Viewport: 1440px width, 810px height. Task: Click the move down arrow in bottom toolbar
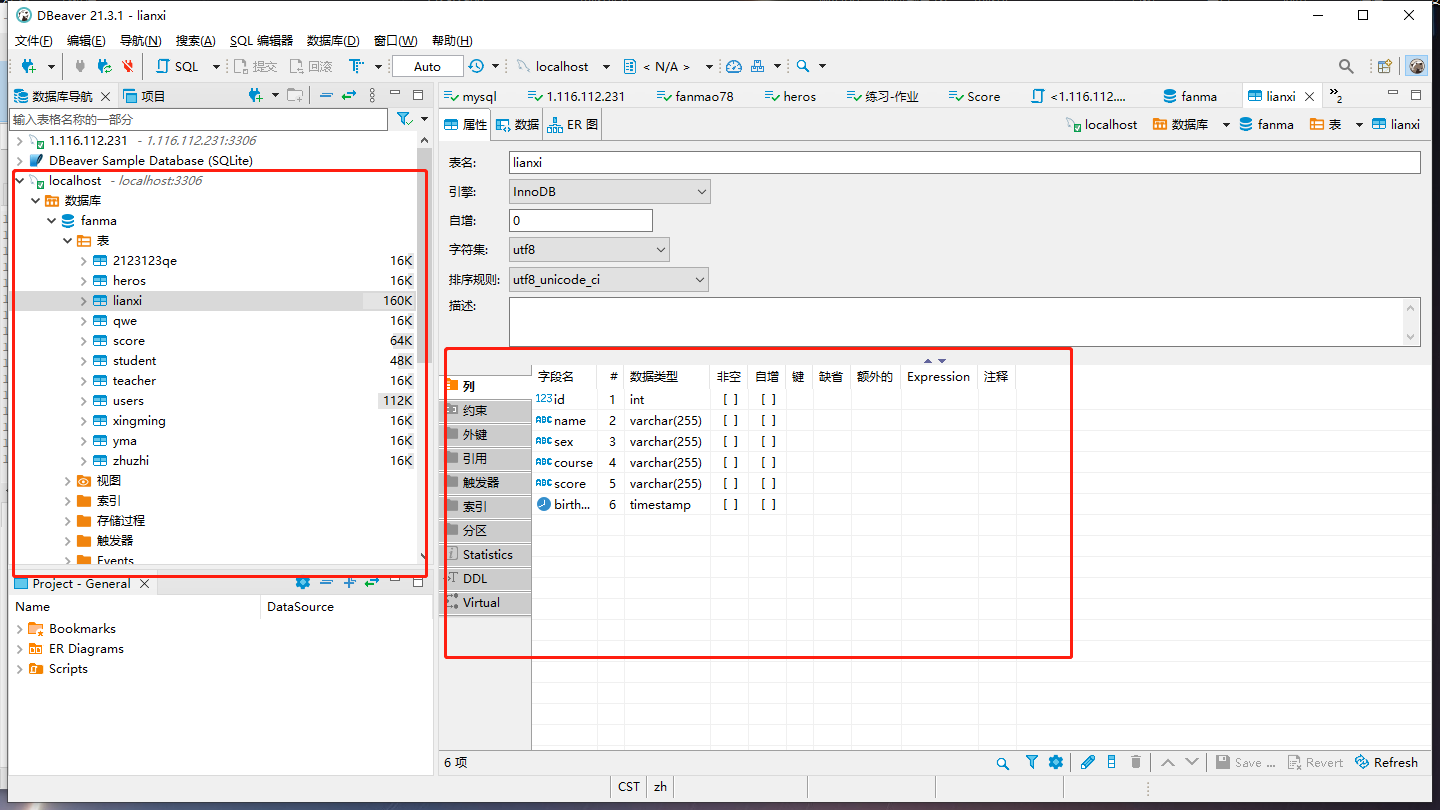pyautogui.click(x=1191, y=762)
